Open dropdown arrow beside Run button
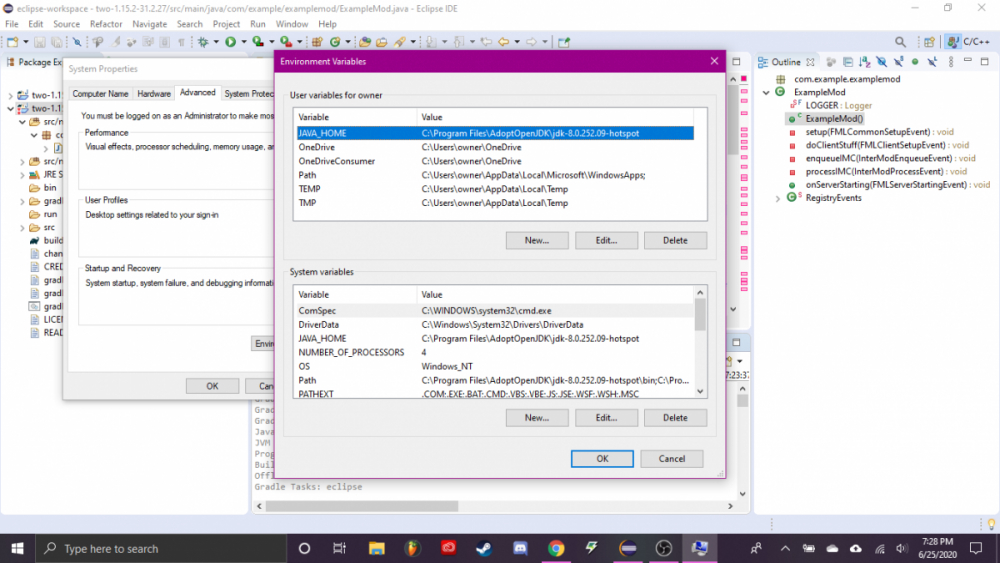The image size is (1000, 563). pyautogui.click(x=244, y=42)
